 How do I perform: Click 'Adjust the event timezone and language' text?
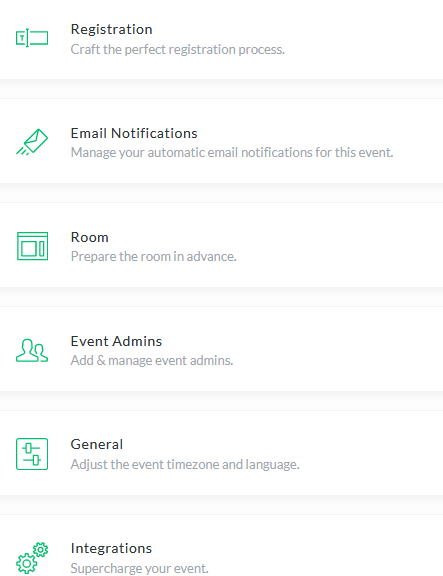click(x=185, y=464)
